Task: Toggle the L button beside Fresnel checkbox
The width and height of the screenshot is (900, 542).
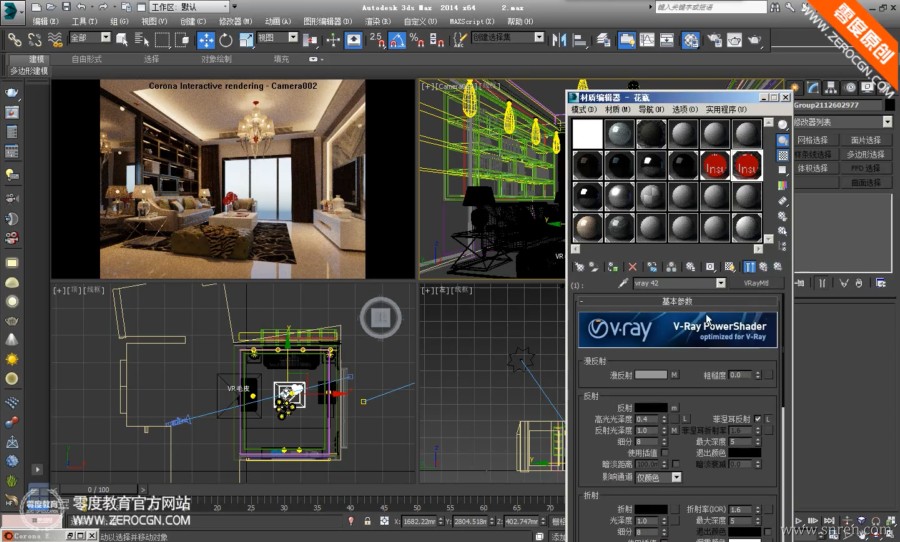Action: pyautogui.click(x=768, y=419)
